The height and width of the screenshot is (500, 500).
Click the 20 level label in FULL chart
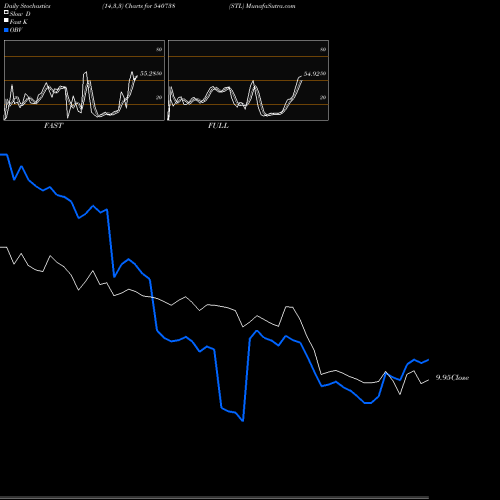323,97
